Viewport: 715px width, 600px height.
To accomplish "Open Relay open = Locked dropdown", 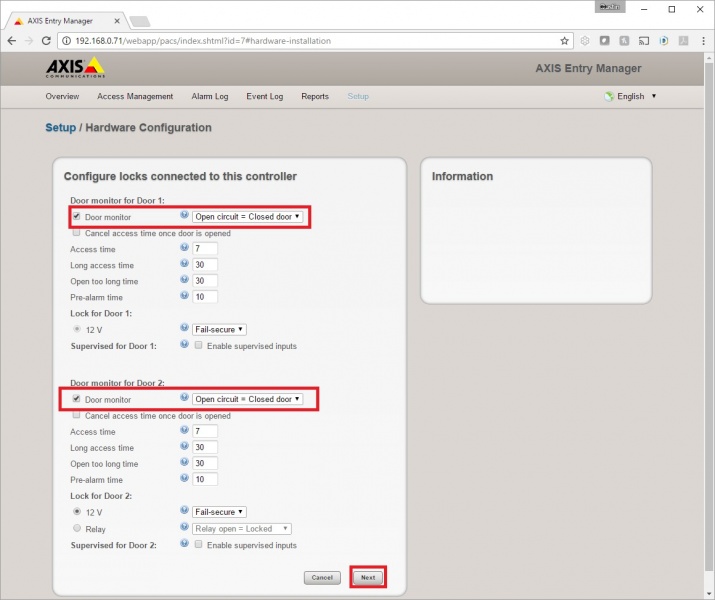I will 242,528.
